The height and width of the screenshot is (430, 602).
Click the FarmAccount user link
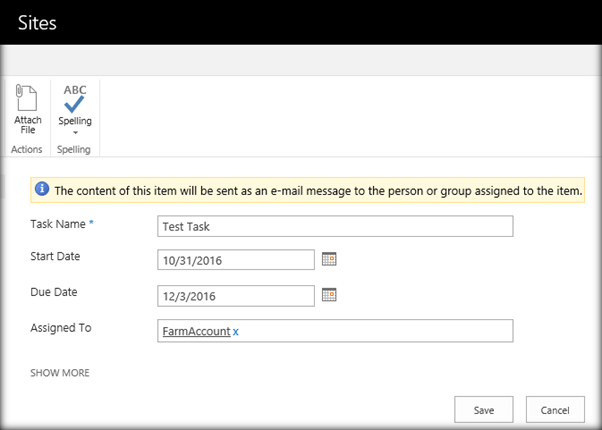pyautogui.click(x=196, y=331)
